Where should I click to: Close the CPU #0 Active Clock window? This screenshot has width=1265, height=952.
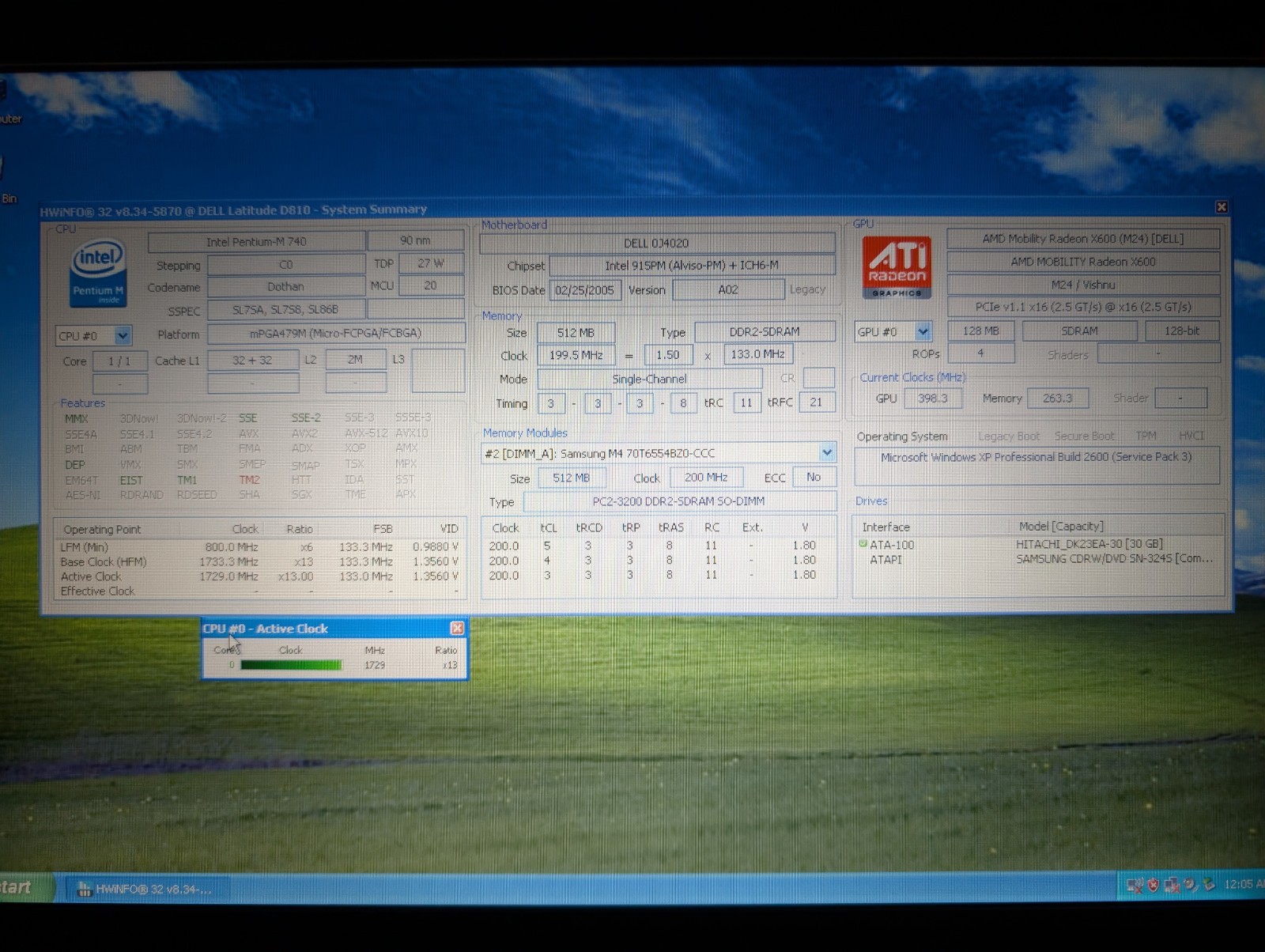[x=457, y=628]
